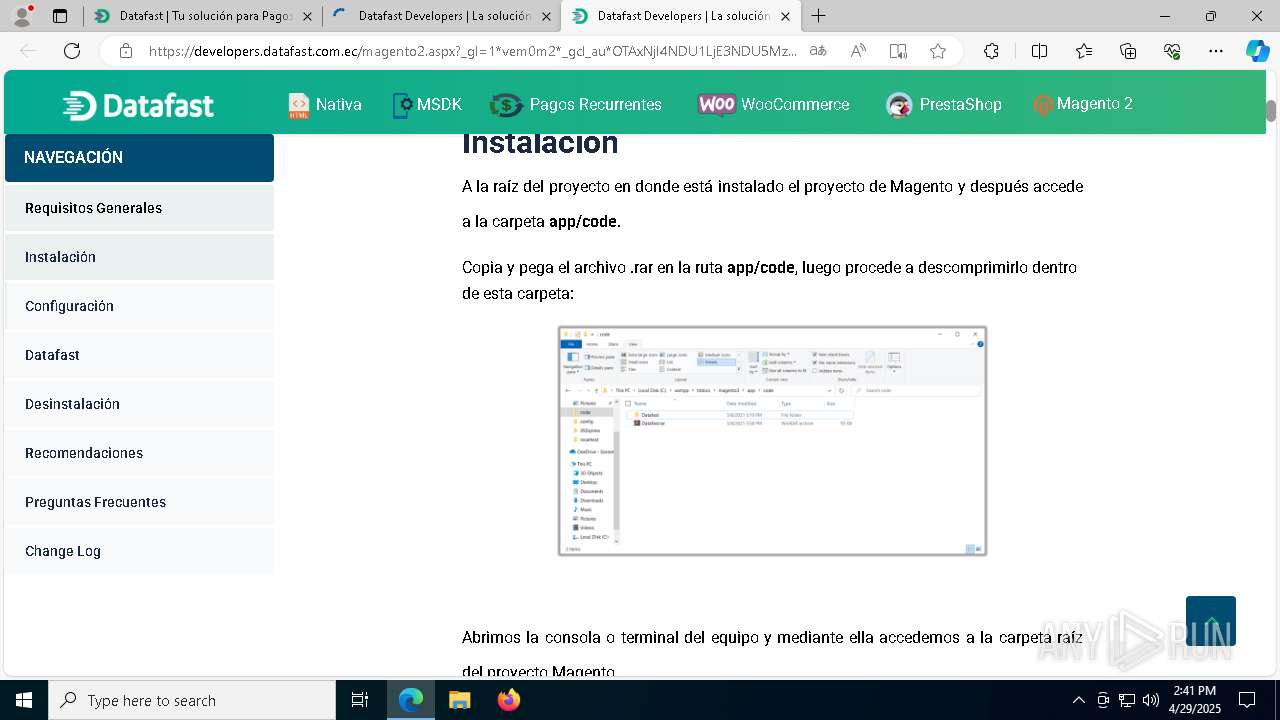Open the Copilot sidebar icon
This screenshot has height=720, width=1280.
coord(1257,51)
